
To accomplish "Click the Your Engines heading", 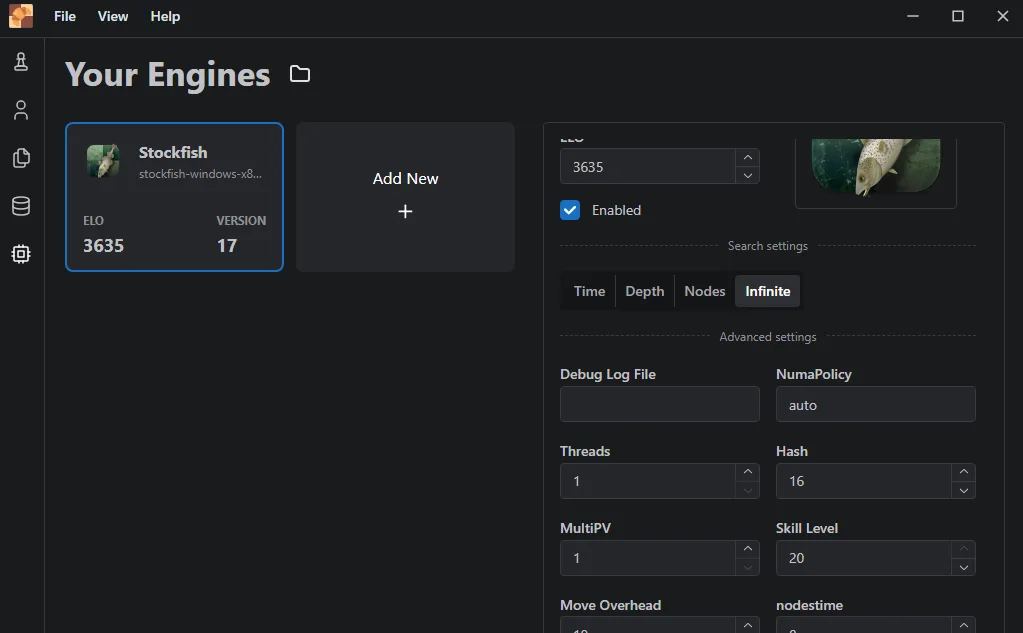I will click(168, 74).
